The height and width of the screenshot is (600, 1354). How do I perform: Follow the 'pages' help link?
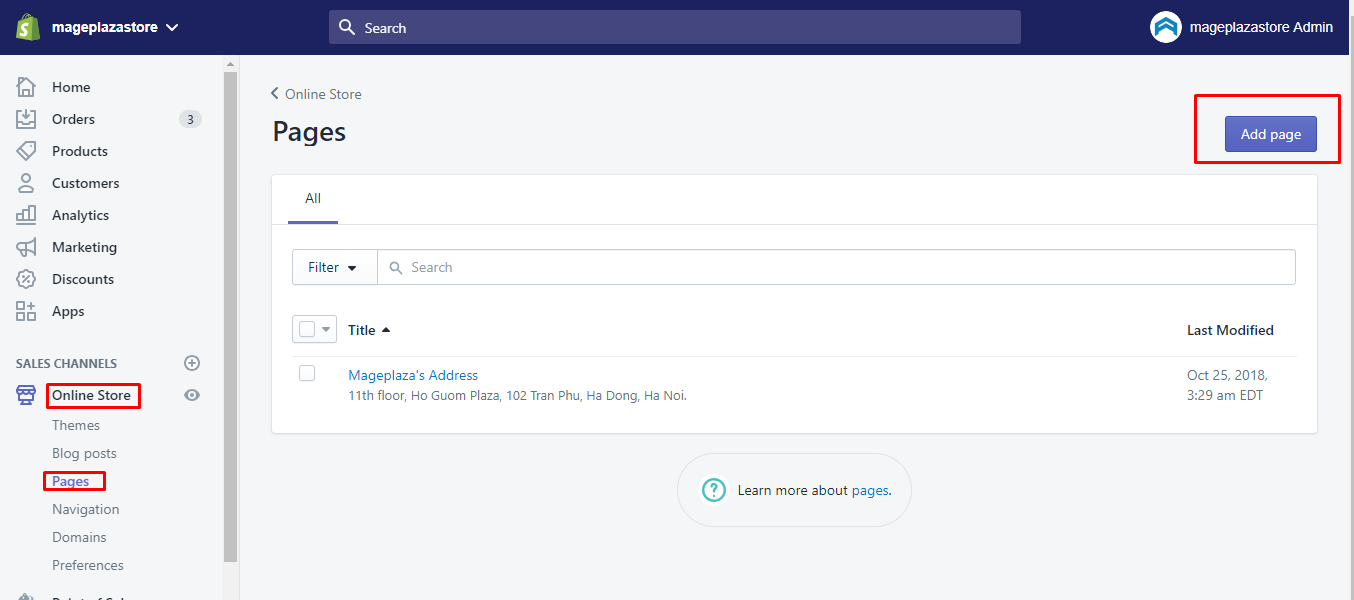pos(869,490)
